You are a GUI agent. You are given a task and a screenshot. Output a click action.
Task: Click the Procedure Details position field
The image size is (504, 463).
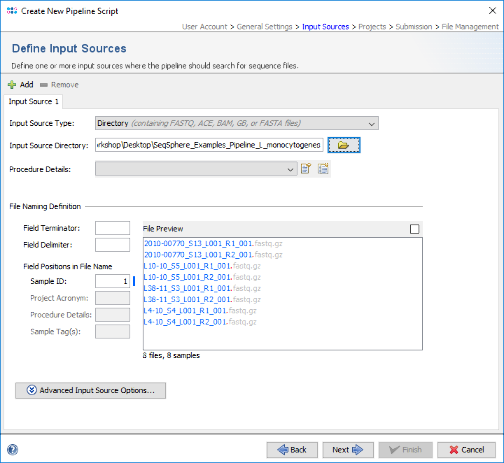click(x=112, y=315)
